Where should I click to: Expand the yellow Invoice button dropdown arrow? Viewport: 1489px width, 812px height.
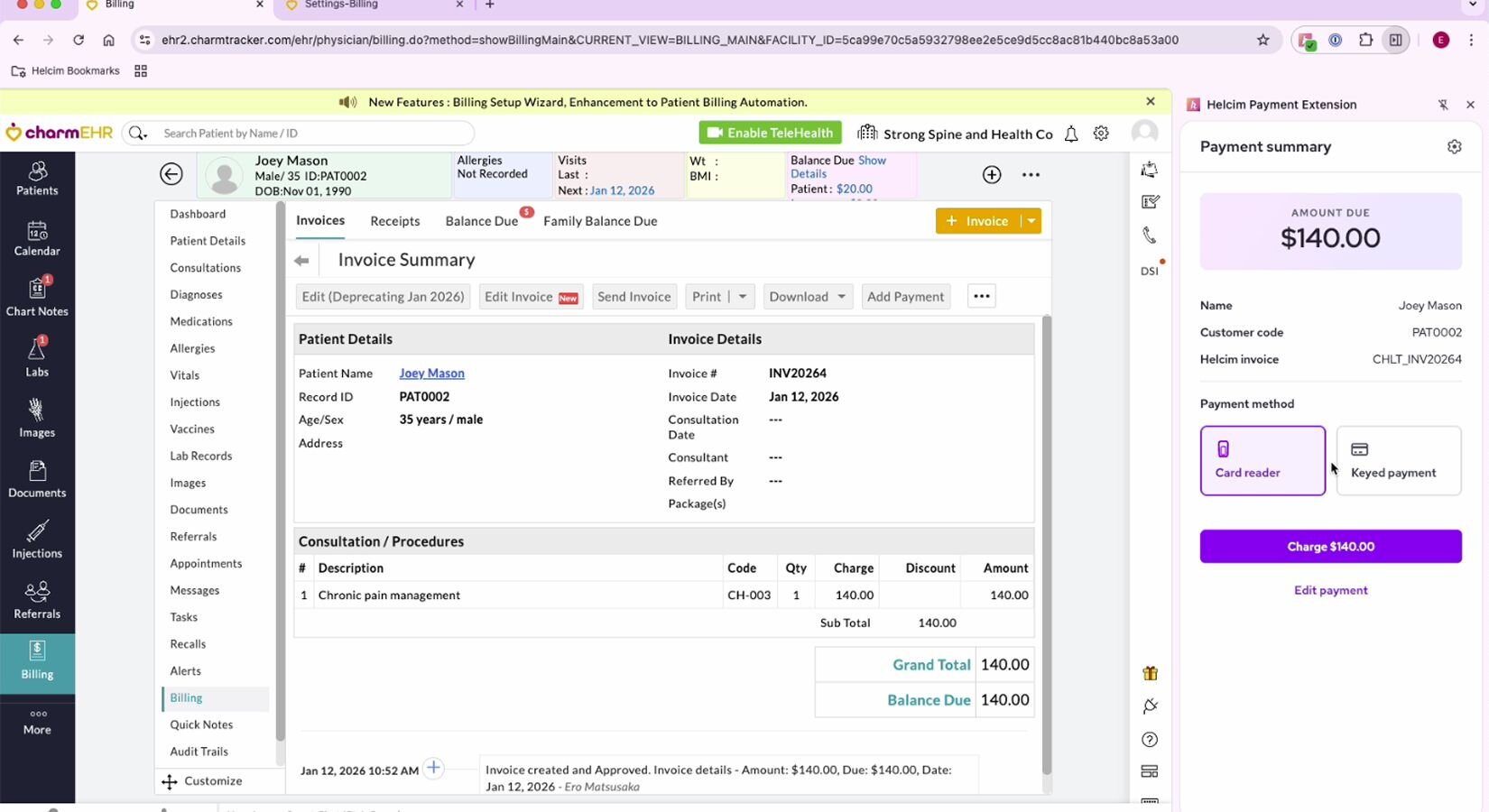(x=1031, y=221)
